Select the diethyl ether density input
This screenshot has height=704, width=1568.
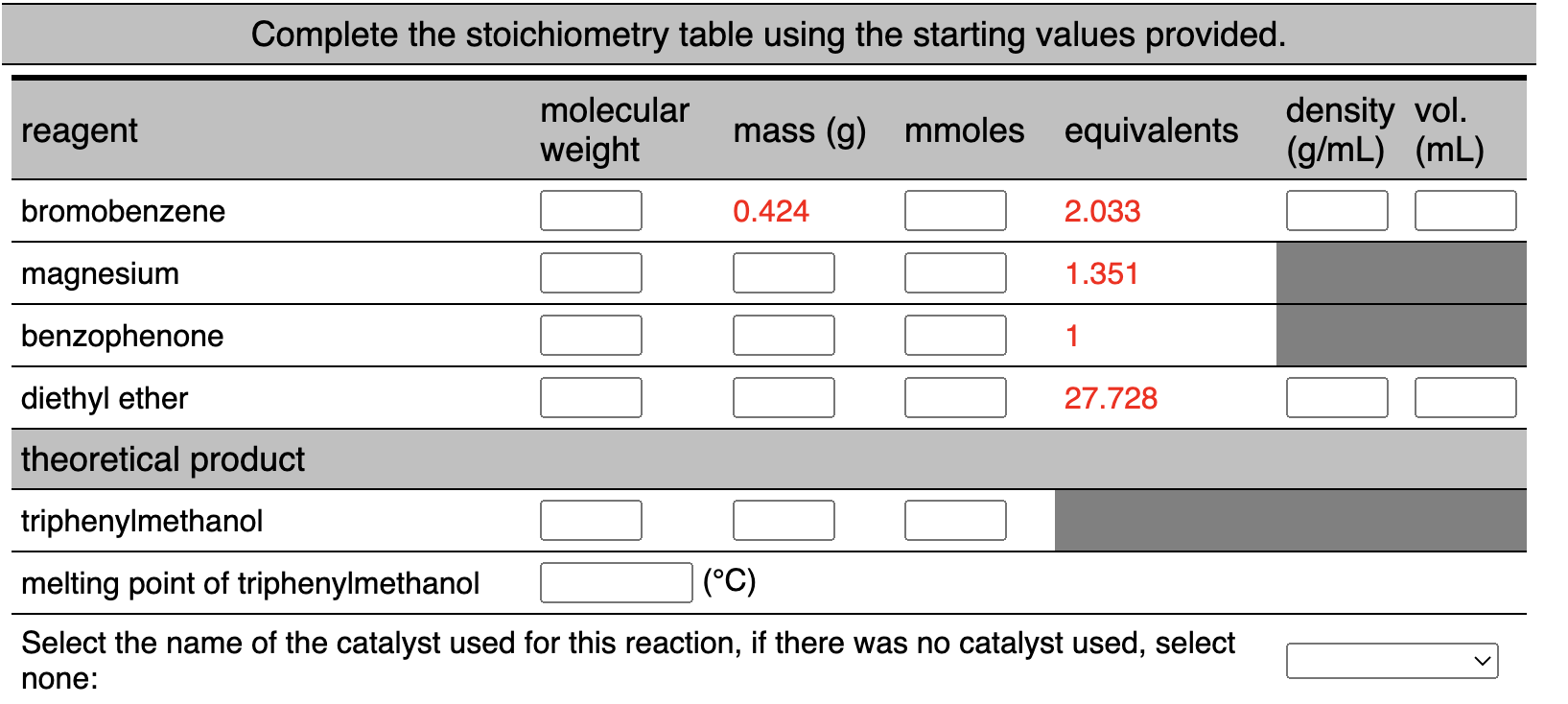[1337, 397]
